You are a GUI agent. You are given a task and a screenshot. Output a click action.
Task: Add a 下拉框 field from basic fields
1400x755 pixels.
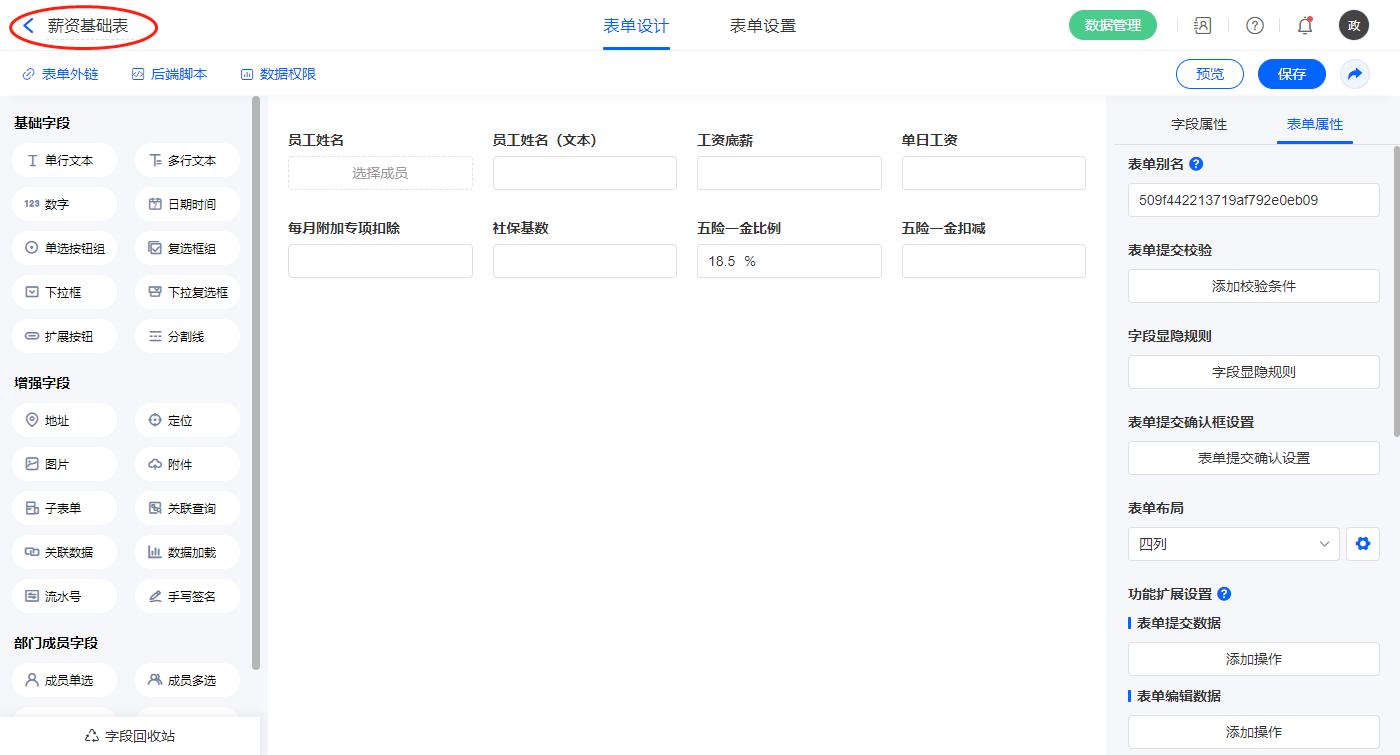[x=65, y=292]
